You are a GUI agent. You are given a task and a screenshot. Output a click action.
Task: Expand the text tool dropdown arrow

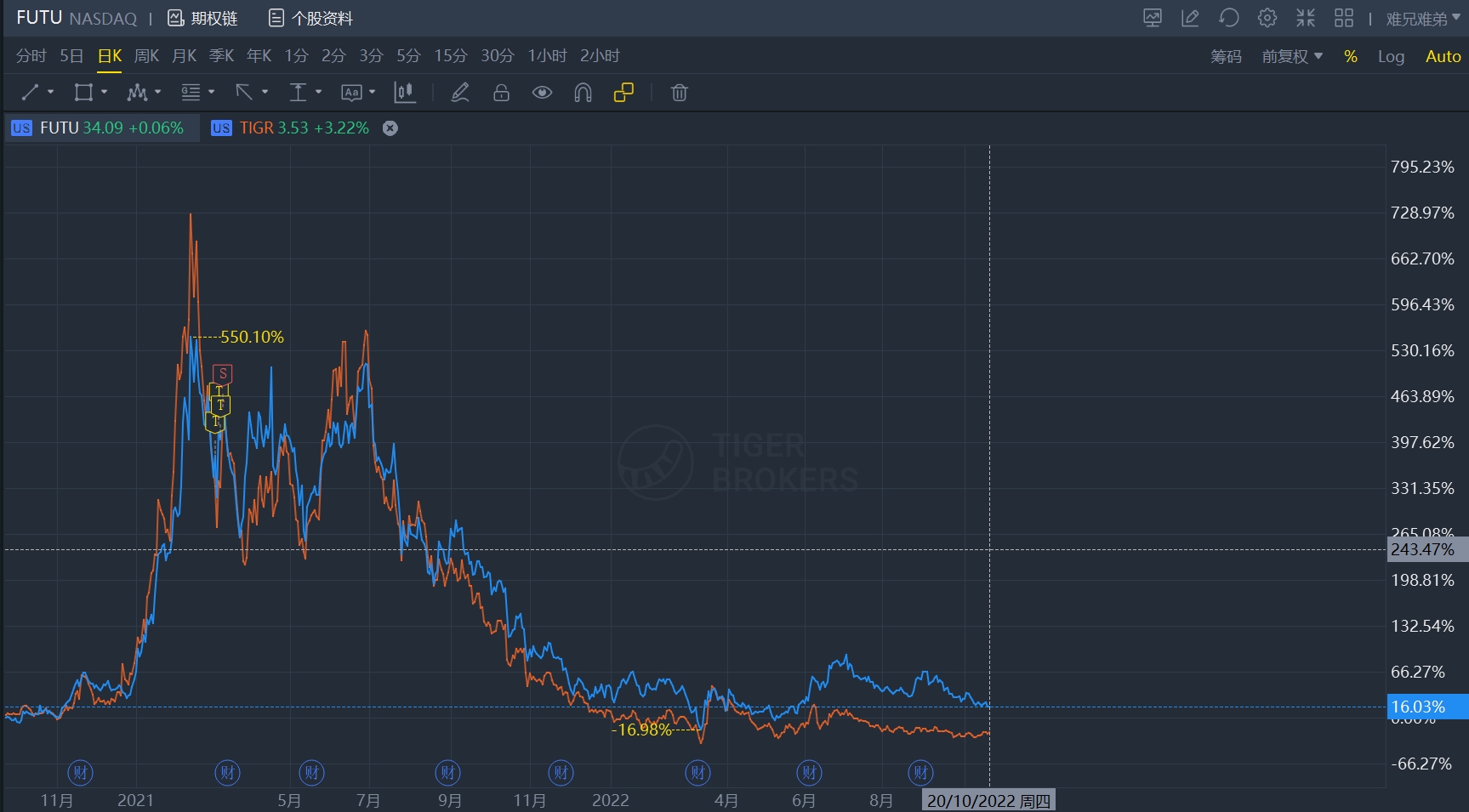pyautogui.click(x=373, y=92)
